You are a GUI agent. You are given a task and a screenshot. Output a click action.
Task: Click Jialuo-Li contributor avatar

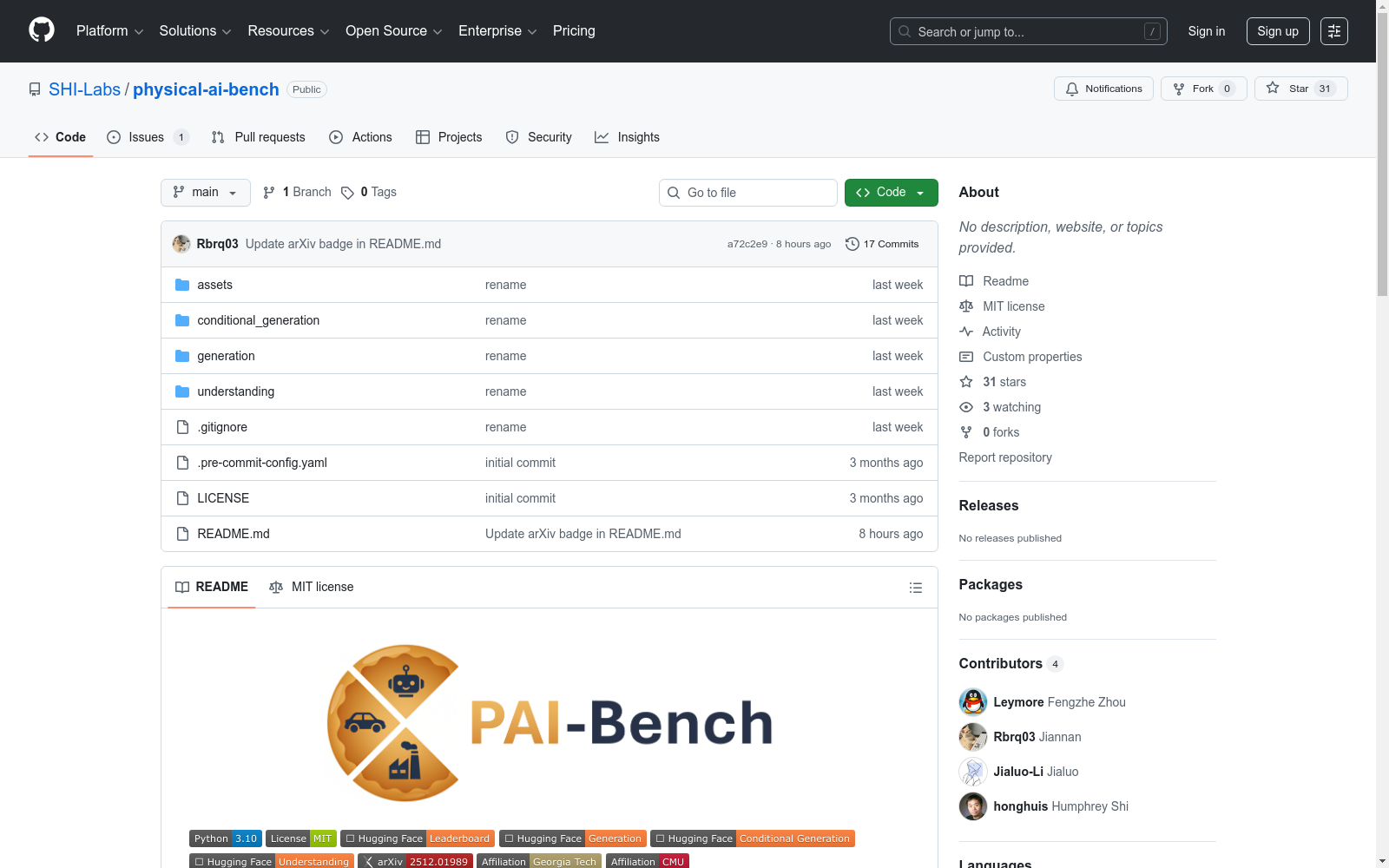coord(973,772)
